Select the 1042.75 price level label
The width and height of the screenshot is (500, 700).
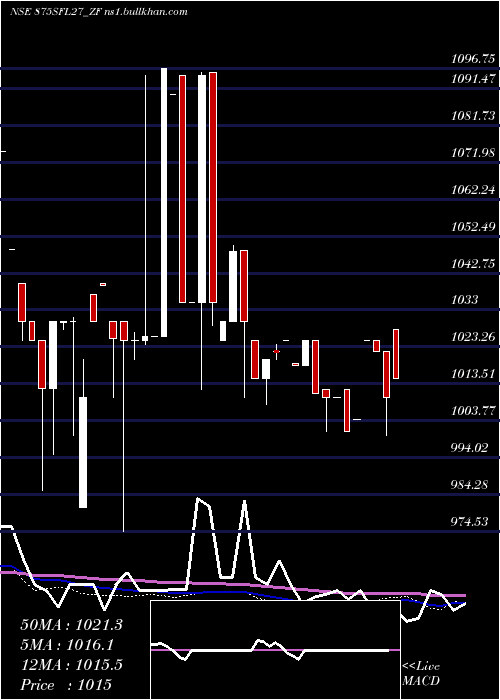coord(473,264)
